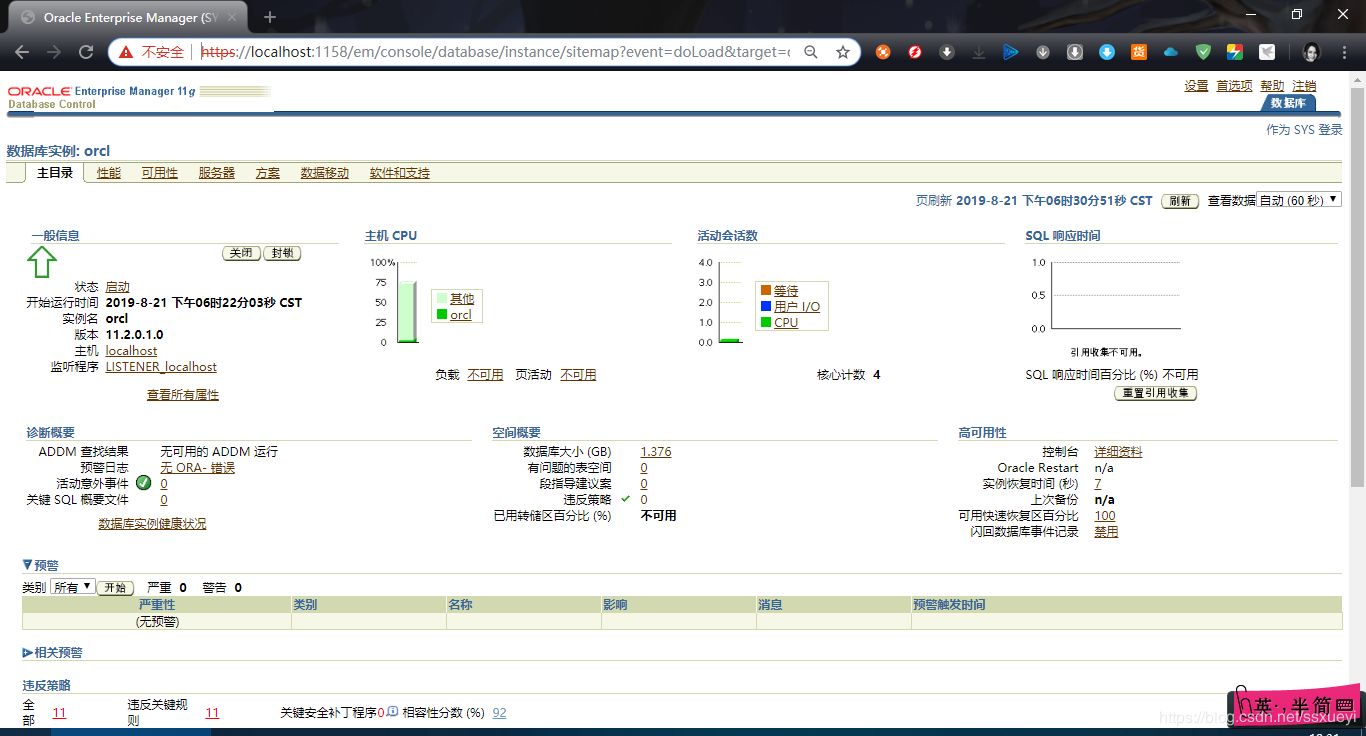Open the 方案 tab
1366x736 pixels.
click(x=268, y=173)
